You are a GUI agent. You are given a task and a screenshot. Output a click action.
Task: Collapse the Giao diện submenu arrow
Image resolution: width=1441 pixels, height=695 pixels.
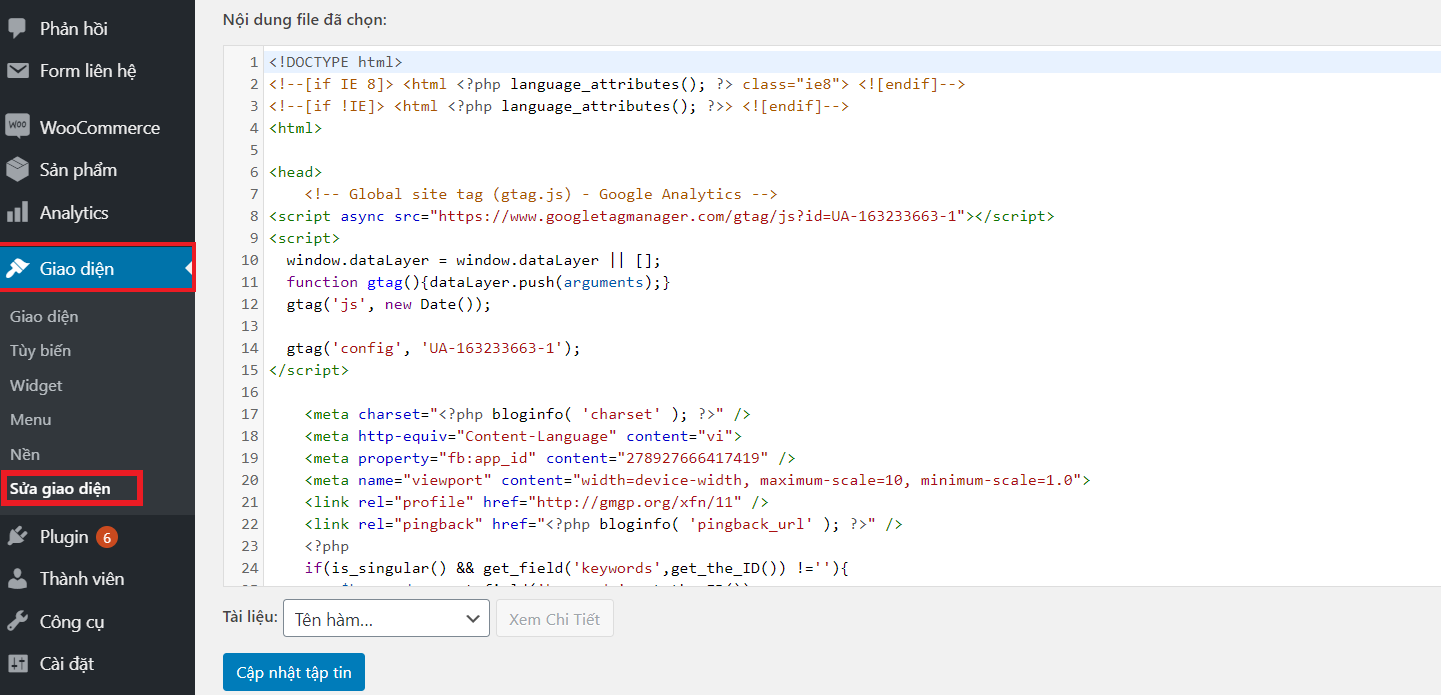(x=186, y=267)
